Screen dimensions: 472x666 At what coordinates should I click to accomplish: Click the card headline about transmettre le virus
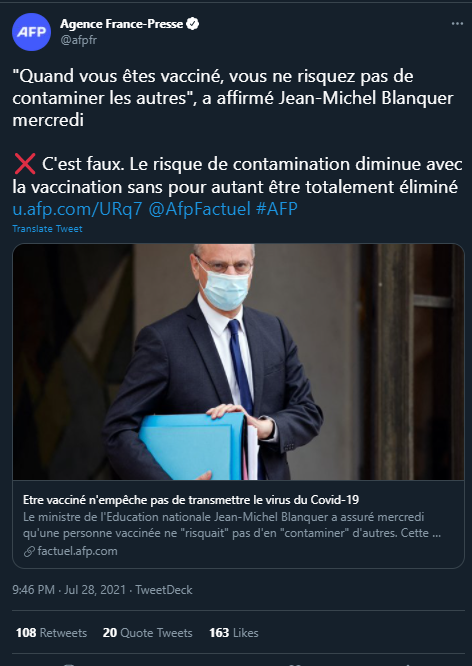point(191,500)
